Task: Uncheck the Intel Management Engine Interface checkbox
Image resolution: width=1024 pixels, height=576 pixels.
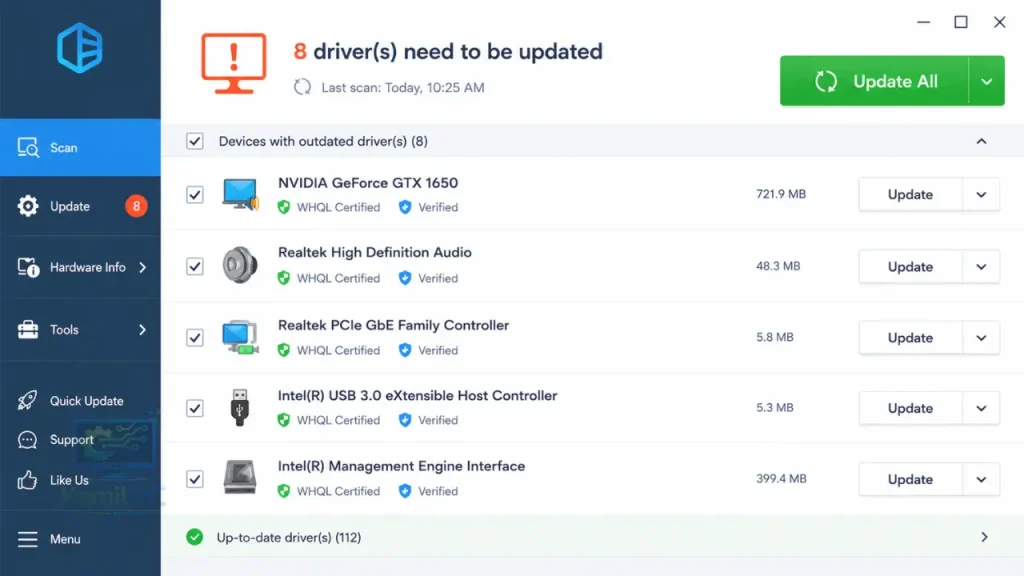Action: tap(195, 479)
